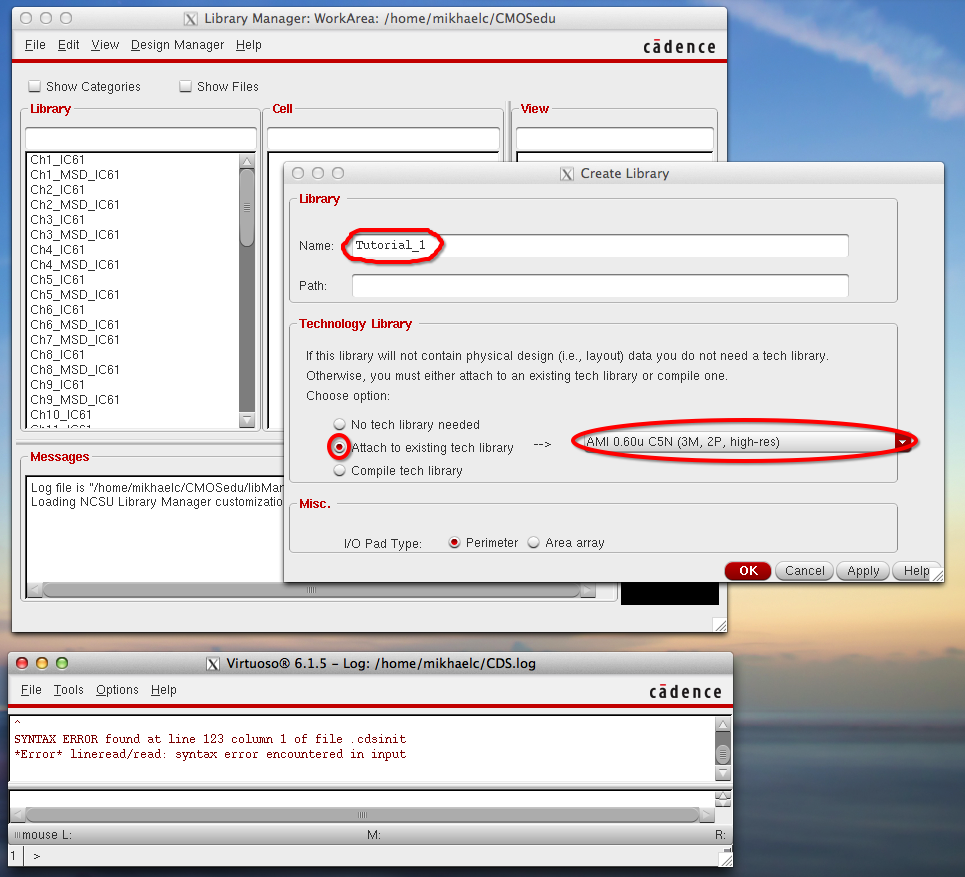This screenshot has height=877, width=965.
Task: Focus the library Name field
Action: (600, 245)
